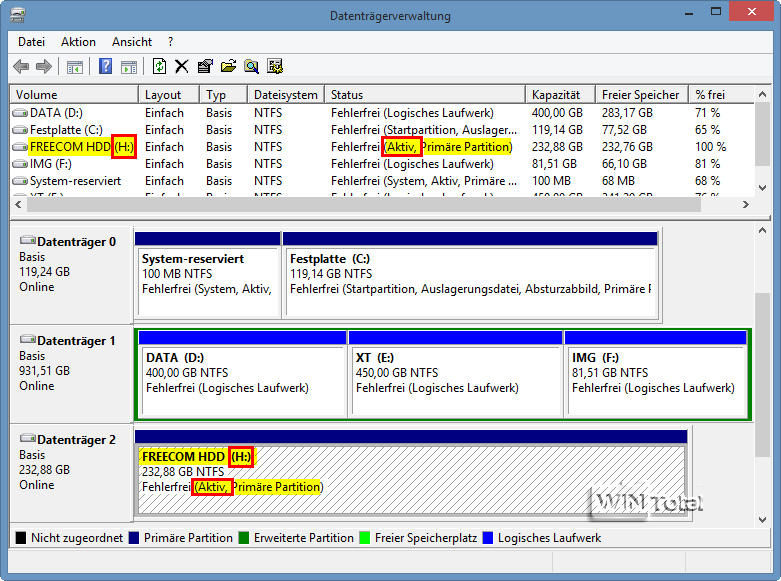Open properties via the toolbar checklist icon
Screen dimensions: 781x581
point(205,67)
